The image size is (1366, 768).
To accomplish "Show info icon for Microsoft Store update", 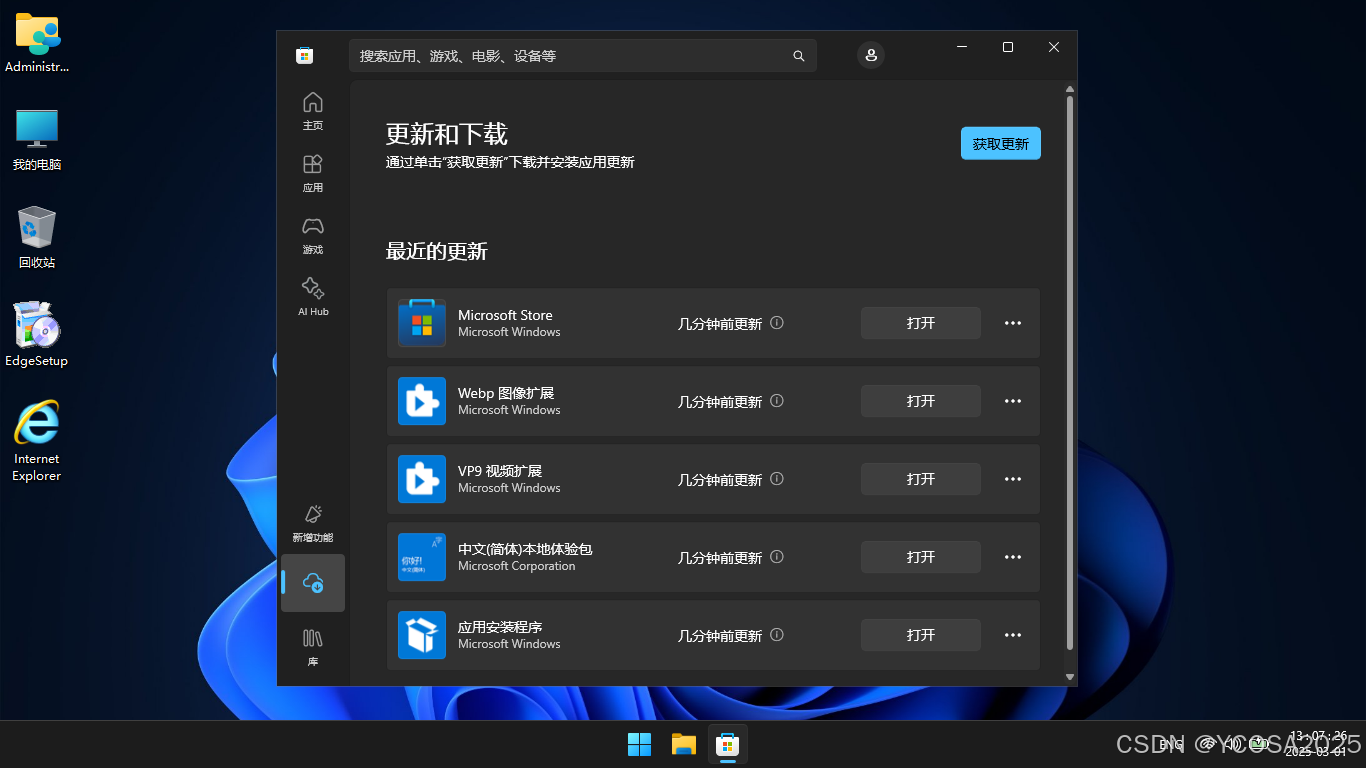I will pos(777,323).
